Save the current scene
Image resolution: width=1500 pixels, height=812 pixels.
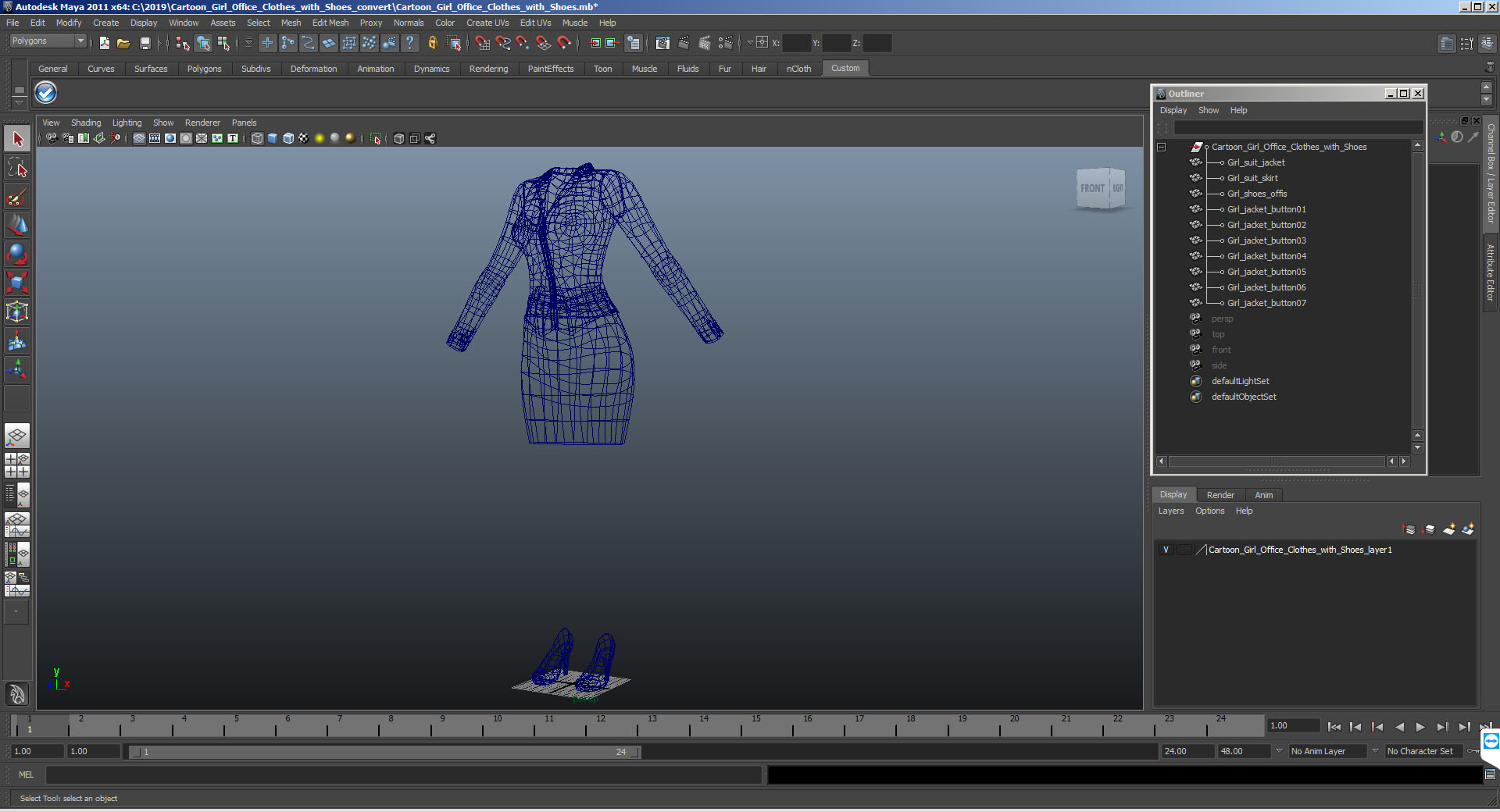coord(145,43)
